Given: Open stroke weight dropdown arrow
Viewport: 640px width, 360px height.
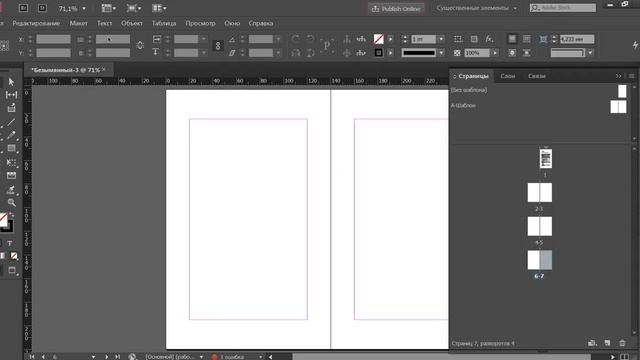Looking at the screenshot, I should point(441,39).
